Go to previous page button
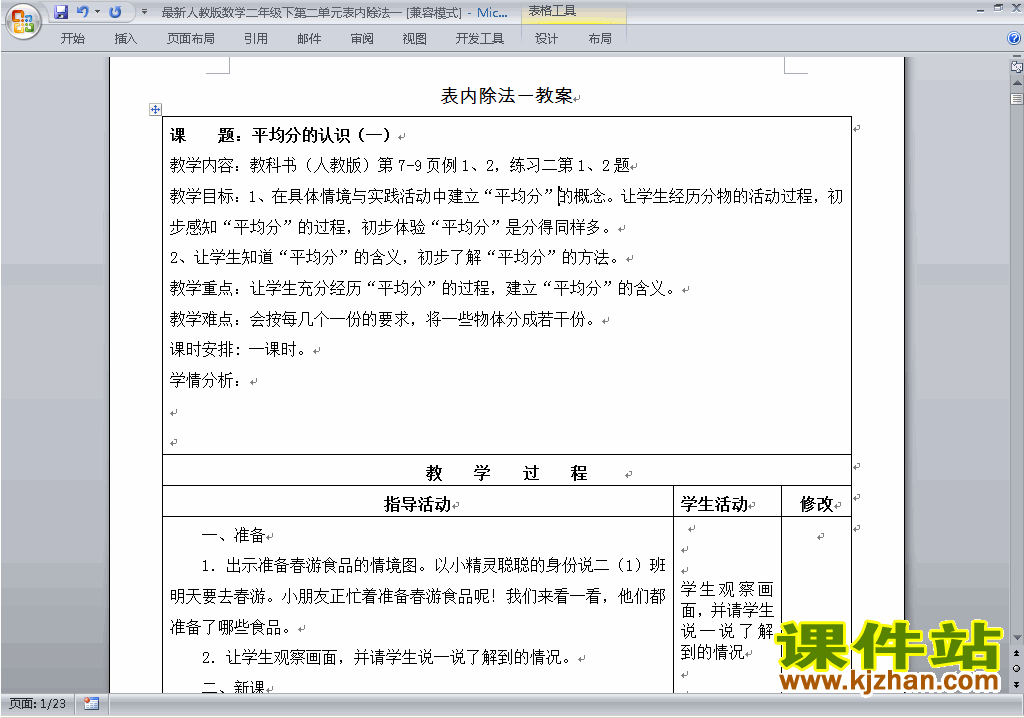 (1017, 653)
